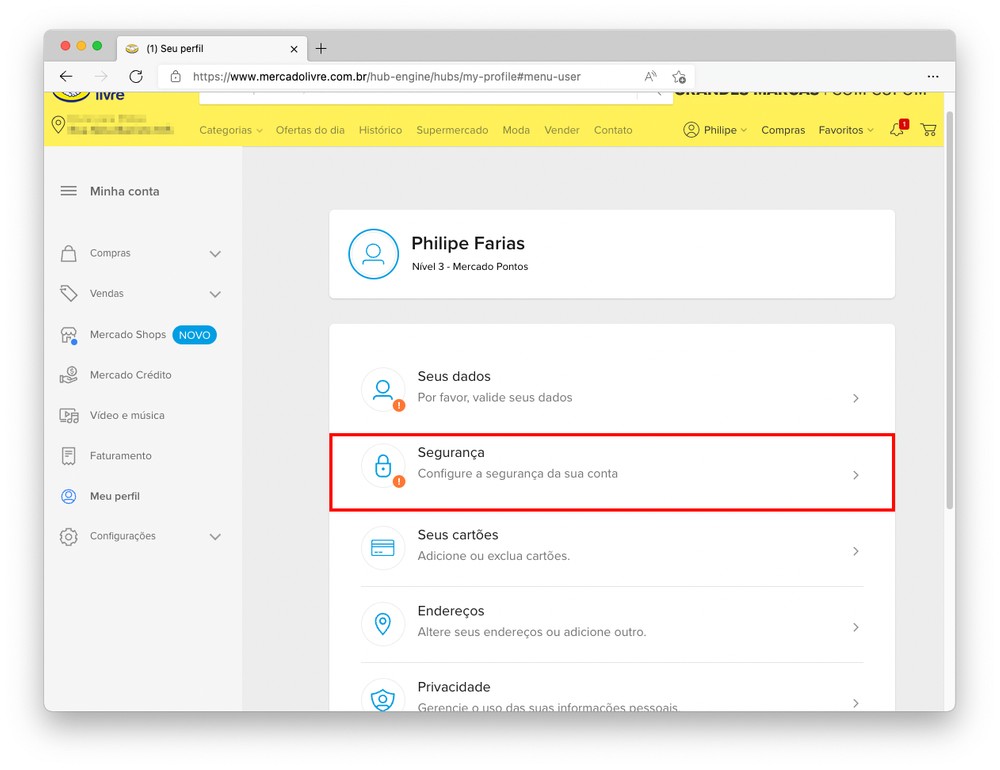Image resolution: width=1000 pixels, height=770 pixels.
Task: Click the location pin icon in header
Action: 58,125
